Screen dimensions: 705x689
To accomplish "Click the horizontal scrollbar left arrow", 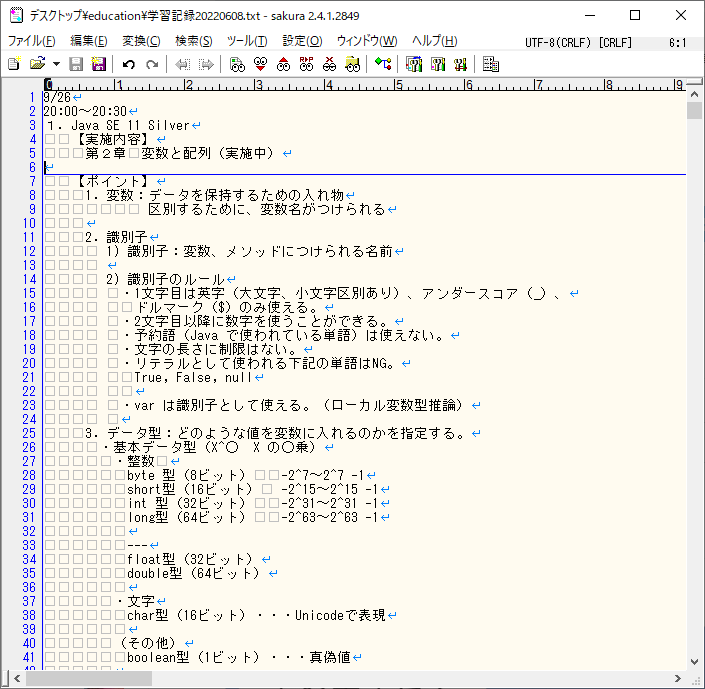I will click(x=17, y=678).
